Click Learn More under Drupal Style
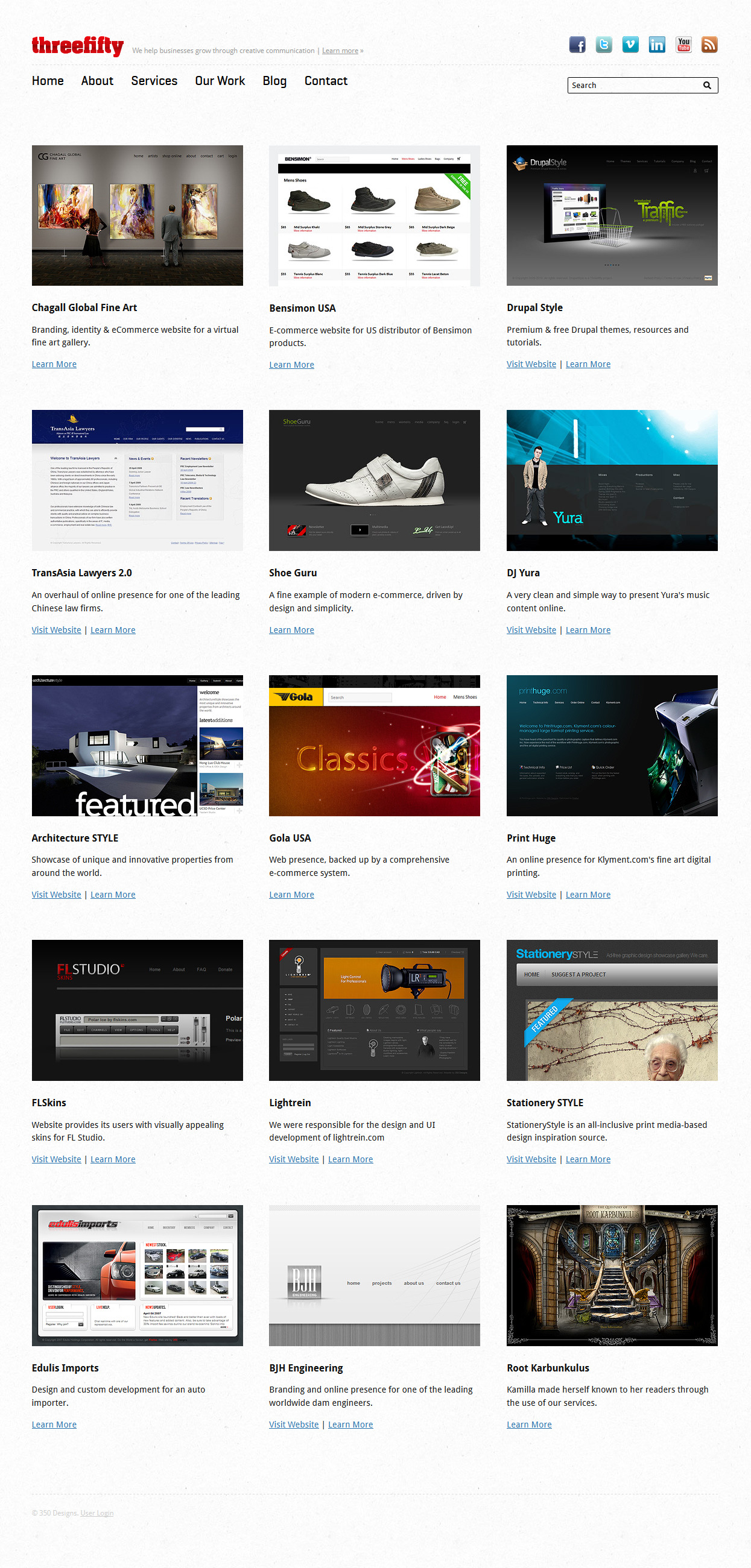The width and height of the screenshot is (751, 1568). click(588, 364)
